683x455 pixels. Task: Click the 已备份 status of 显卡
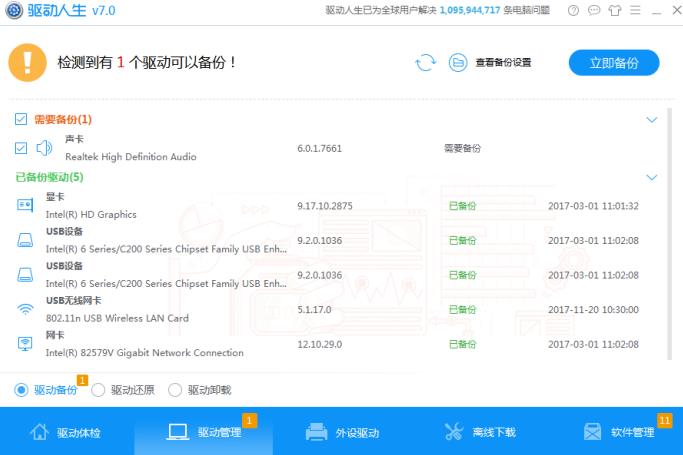(463, 206)
